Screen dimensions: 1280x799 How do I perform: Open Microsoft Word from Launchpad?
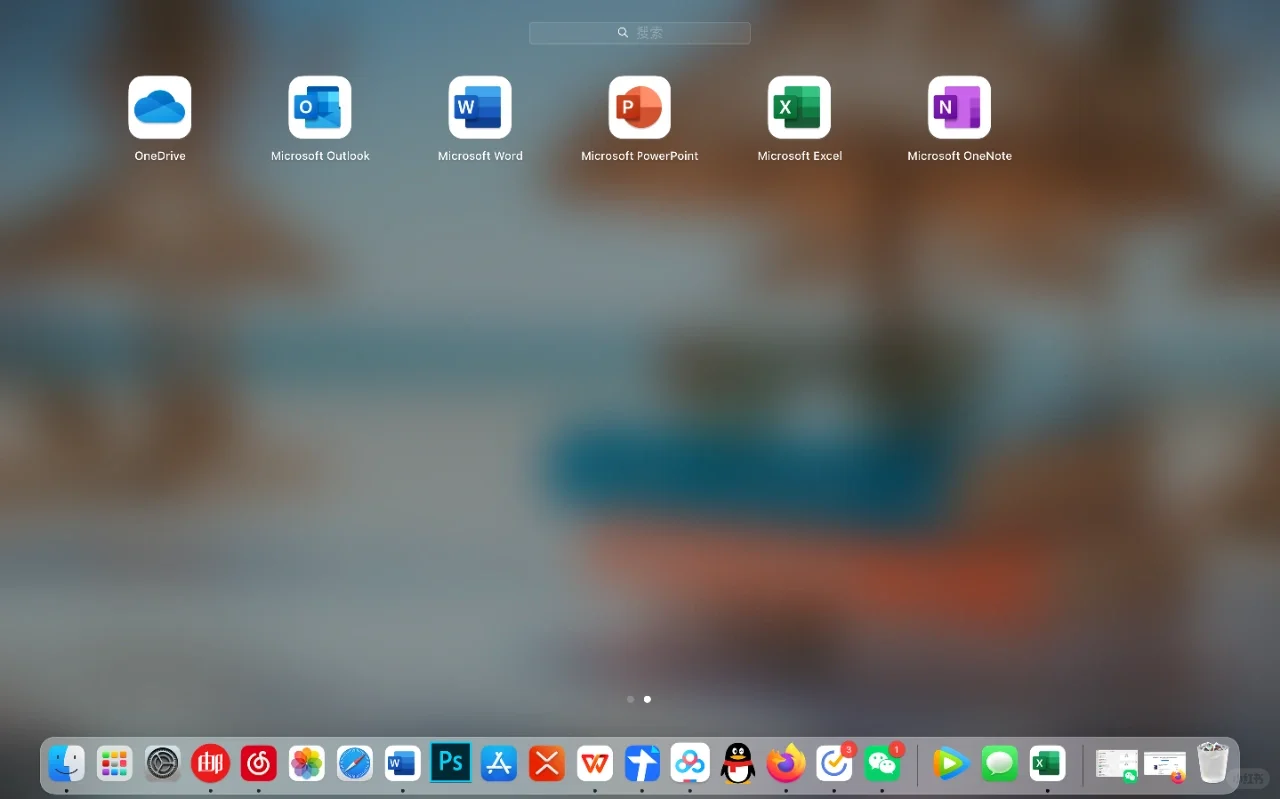coord(480,107)
